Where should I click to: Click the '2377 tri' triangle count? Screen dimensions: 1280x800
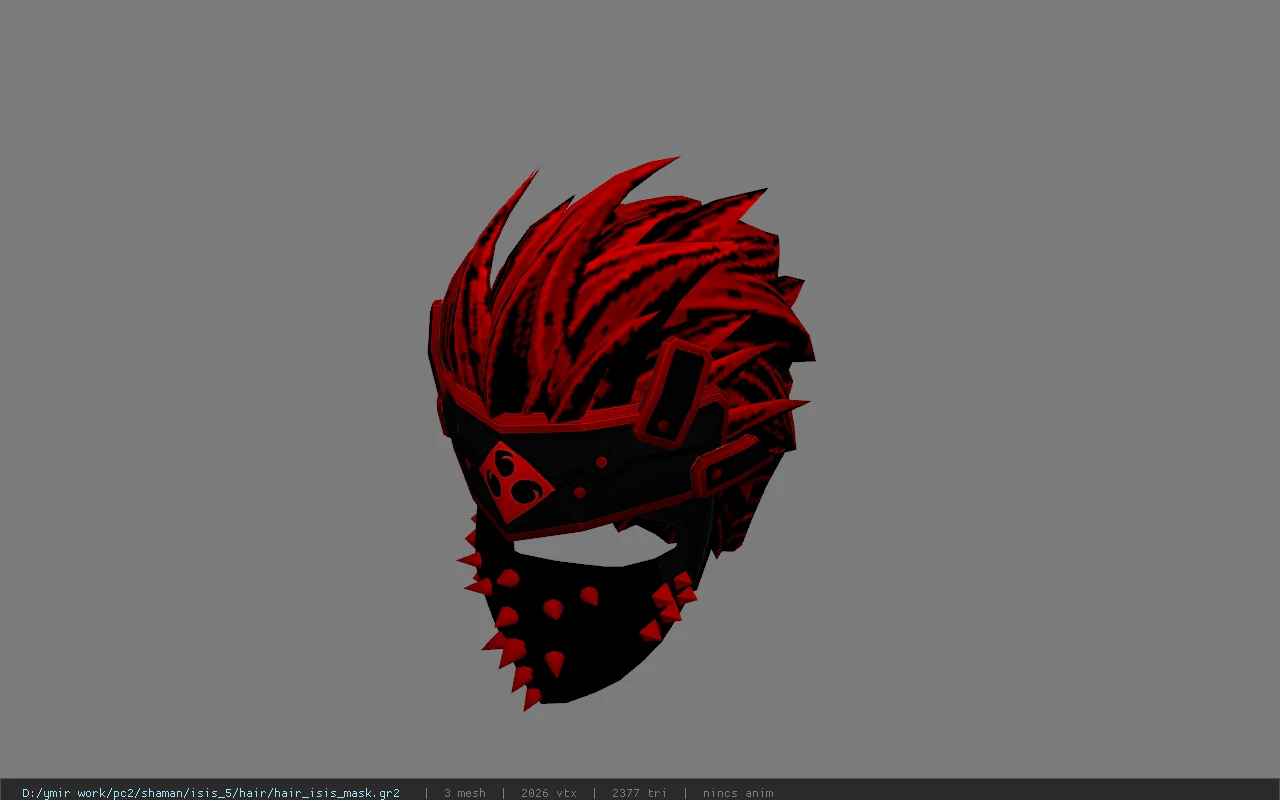pyautogui.click(x=640, y=793)
